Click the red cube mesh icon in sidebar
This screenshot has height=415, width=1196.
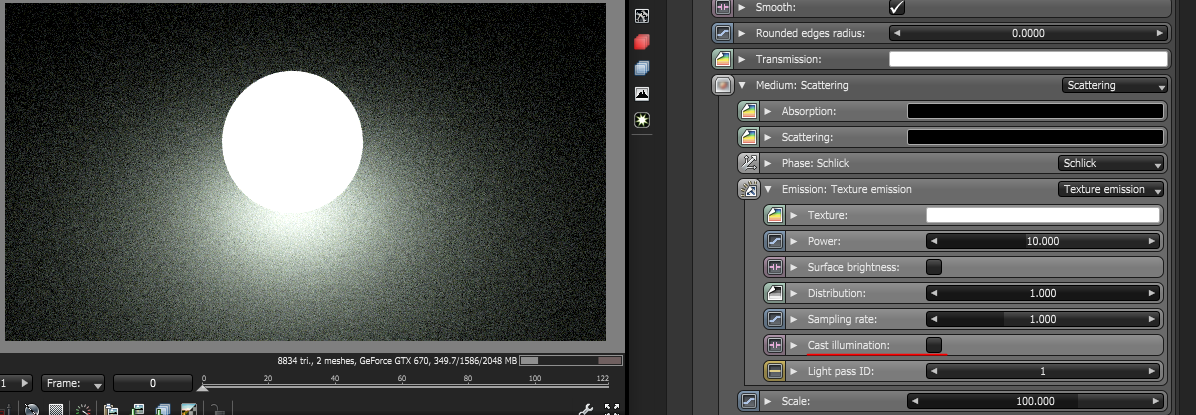click(x=641, y=42)
